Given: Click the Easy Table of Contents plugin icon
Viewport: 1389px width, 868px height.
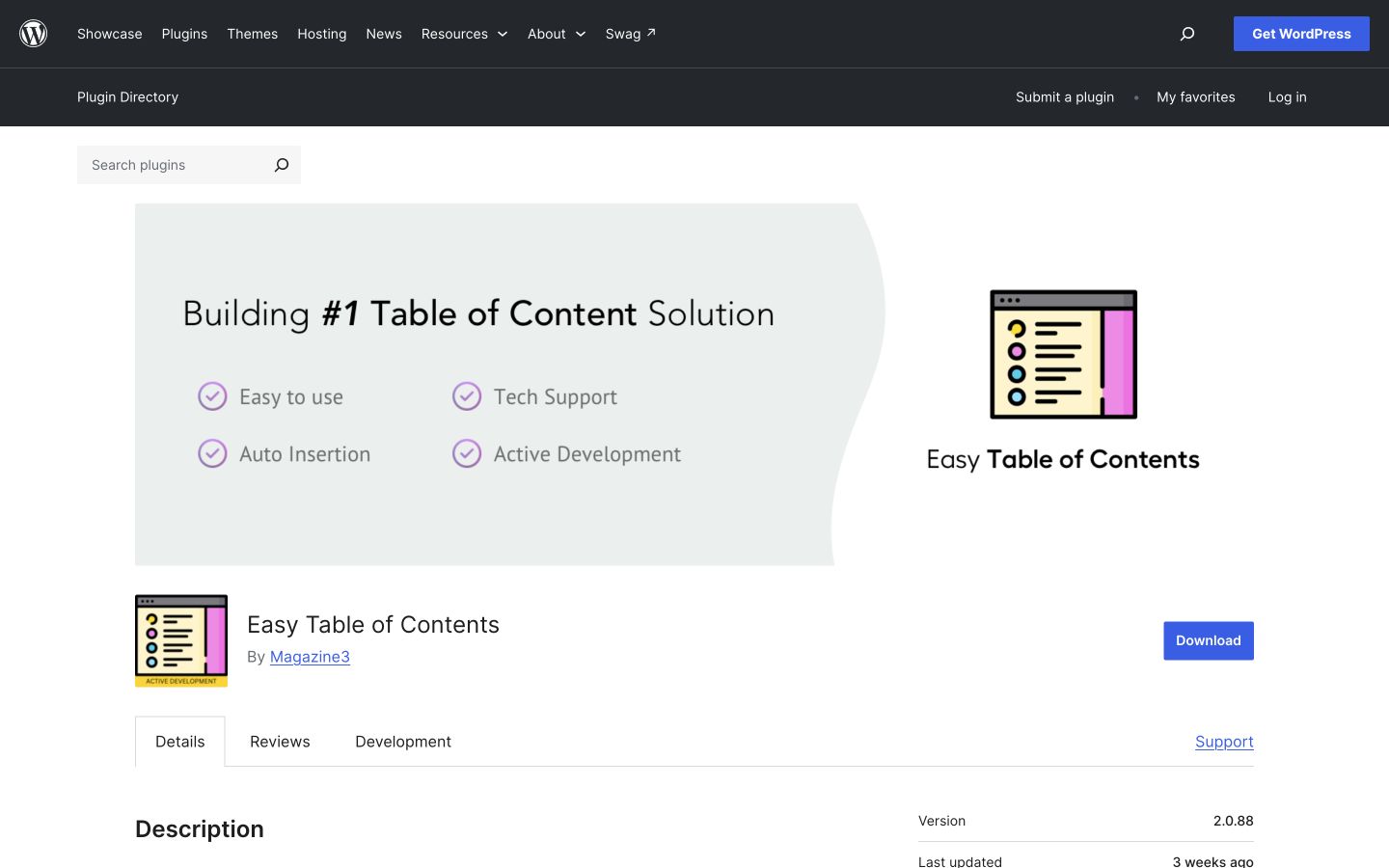Looking at the screenshot, I should point(181,640).
